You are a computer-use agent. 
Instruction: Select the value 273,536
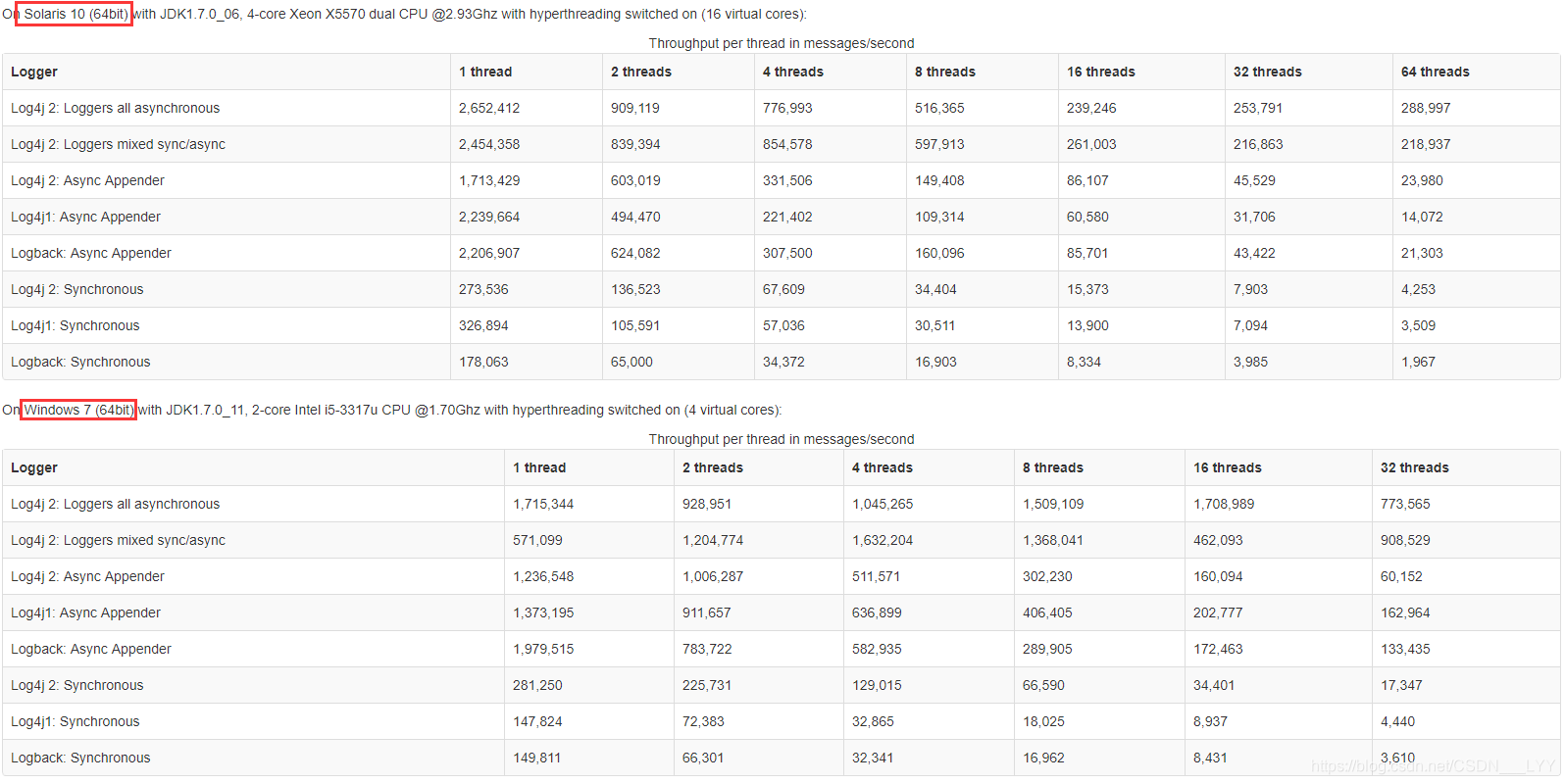pos(483,289)
